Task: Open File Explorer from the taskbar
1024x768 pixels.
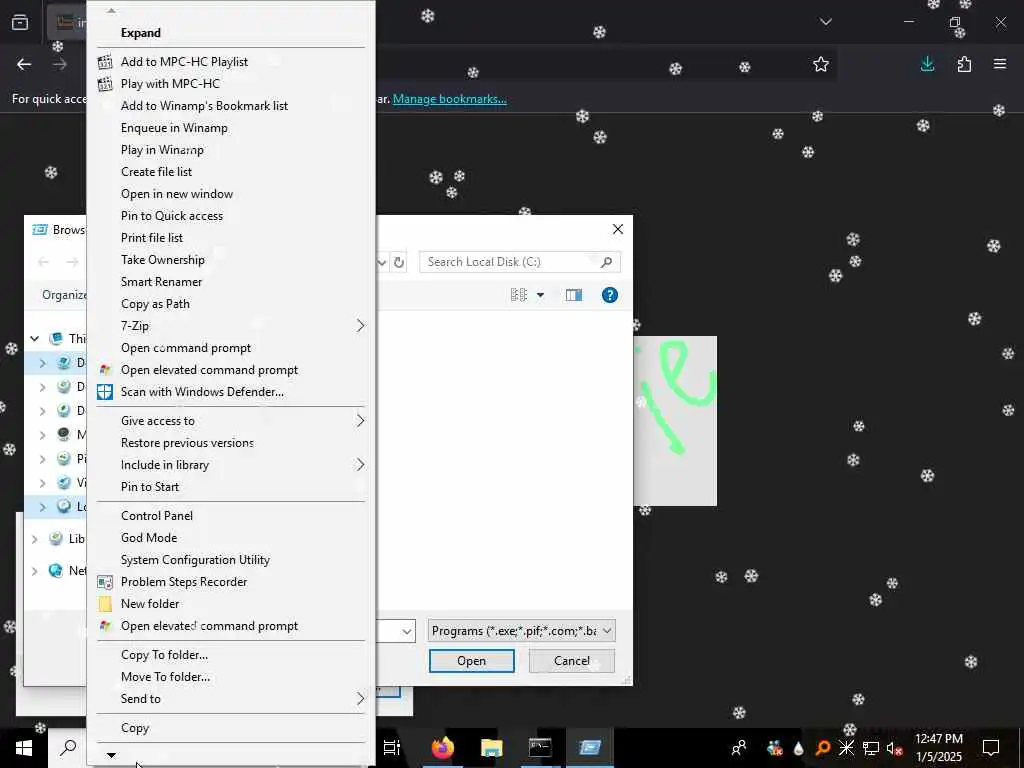Action: point(491,748)
